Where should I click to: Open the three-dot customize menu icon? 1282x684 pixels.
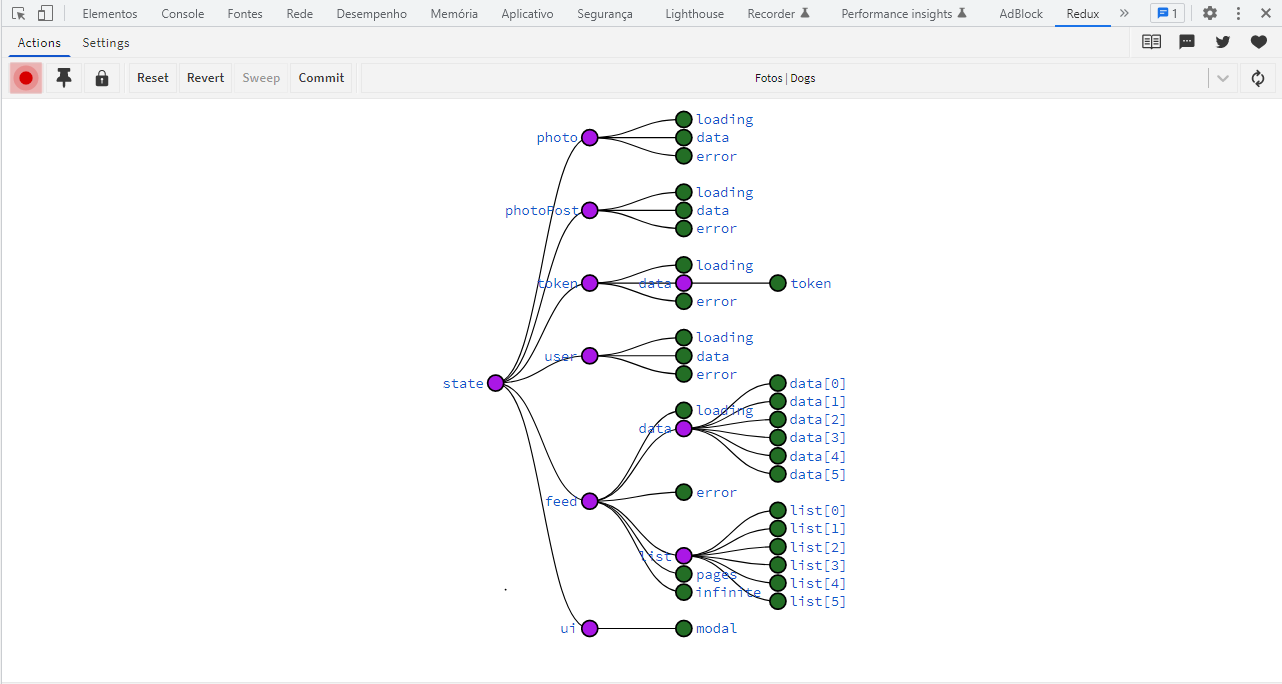tap(1238, 13)
